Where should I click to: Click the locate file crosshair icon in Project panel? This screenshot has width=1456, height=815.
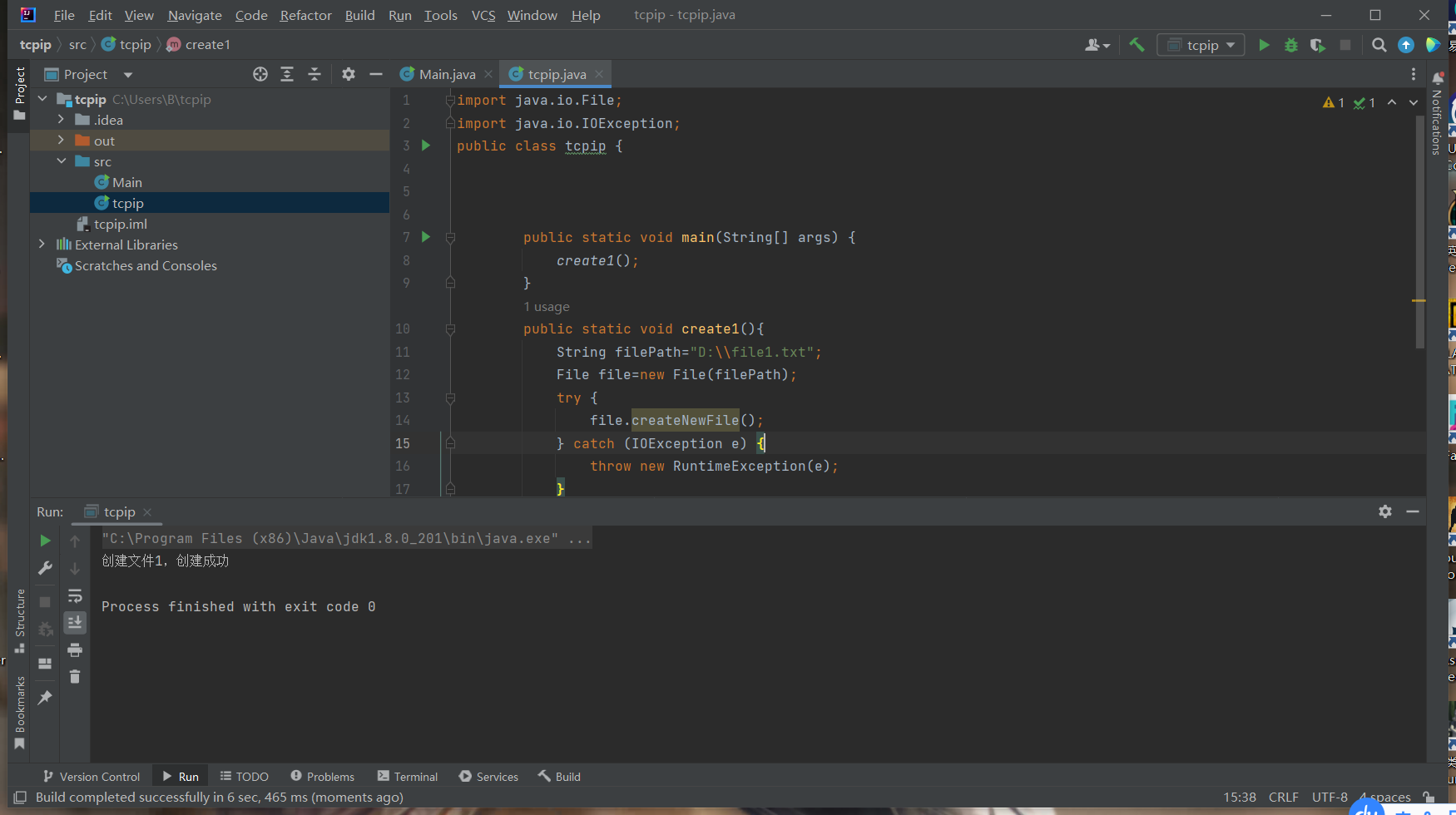point(260,74)
